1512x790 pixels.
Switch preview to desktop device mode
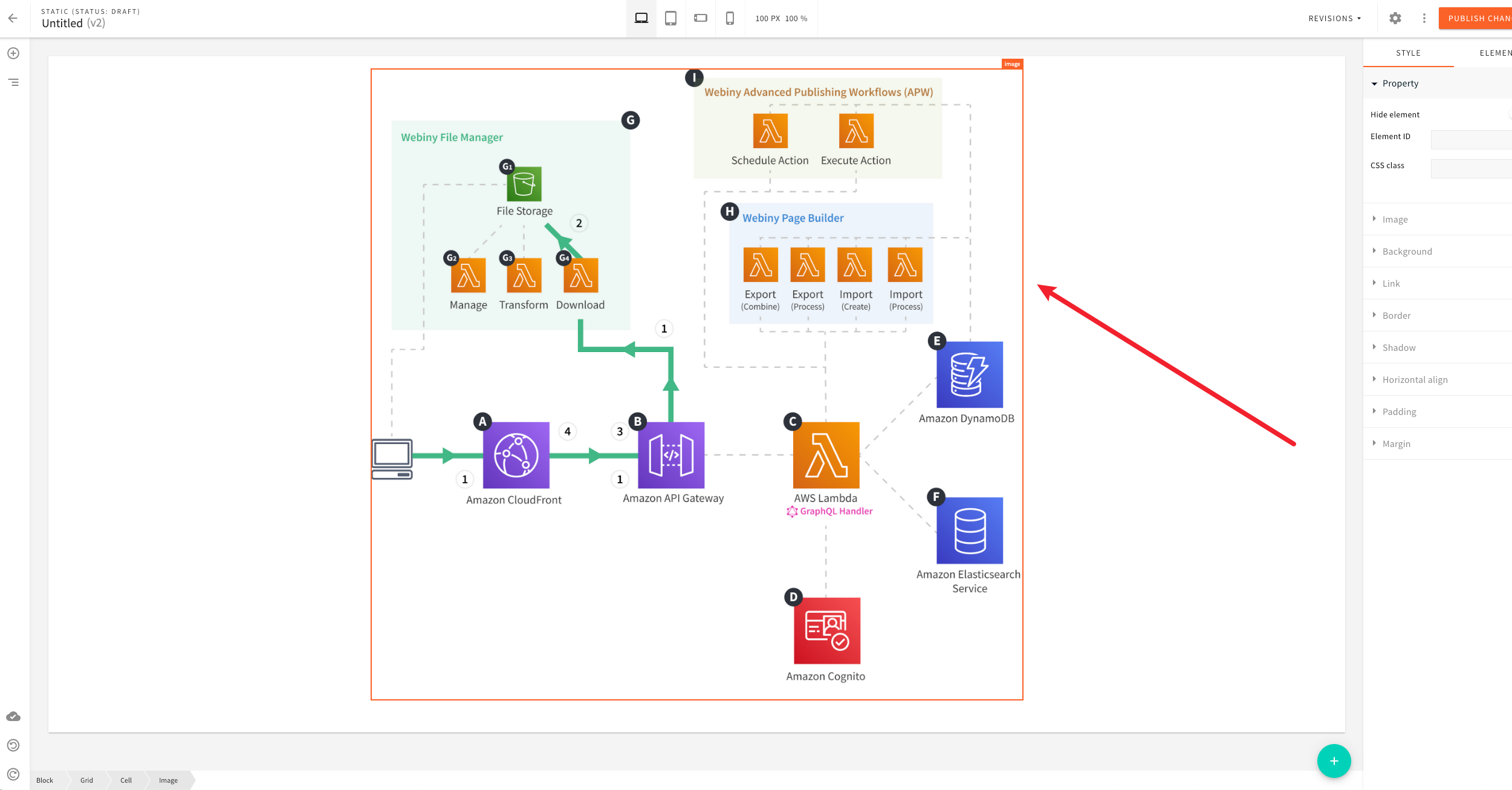tap(640, 18)
